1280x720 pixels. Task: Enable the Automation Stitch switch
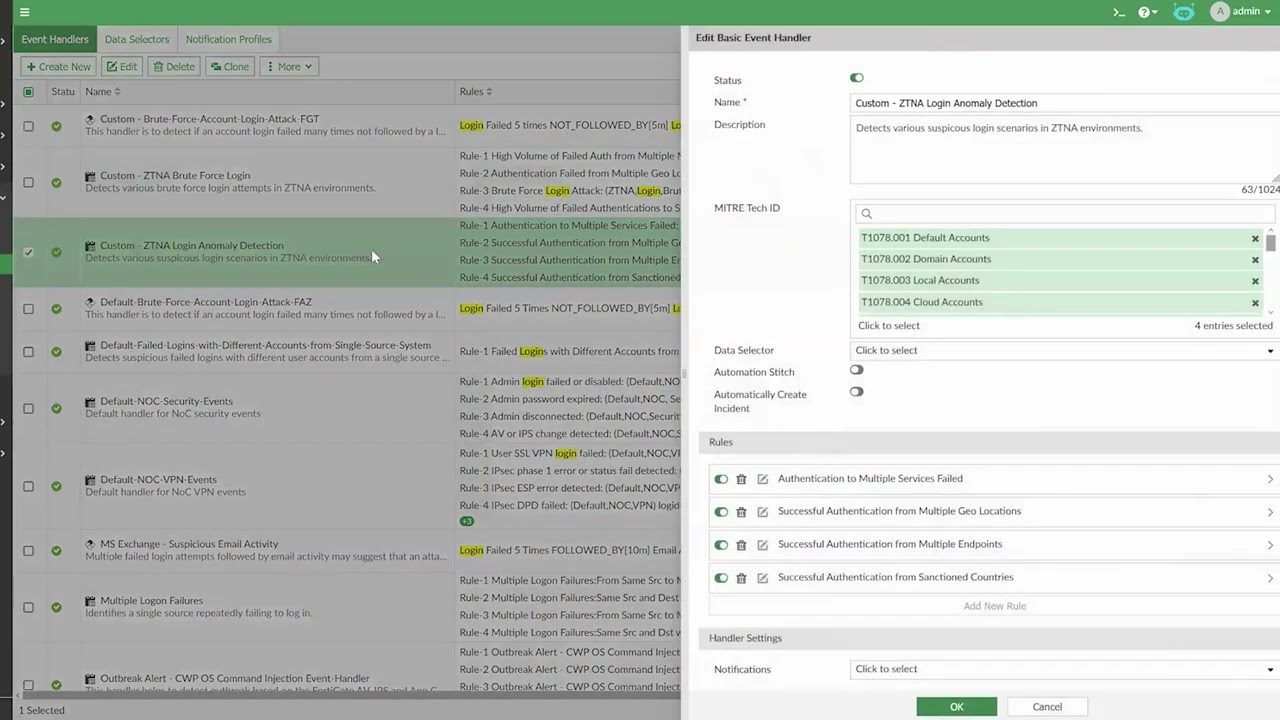click(857, 370)
